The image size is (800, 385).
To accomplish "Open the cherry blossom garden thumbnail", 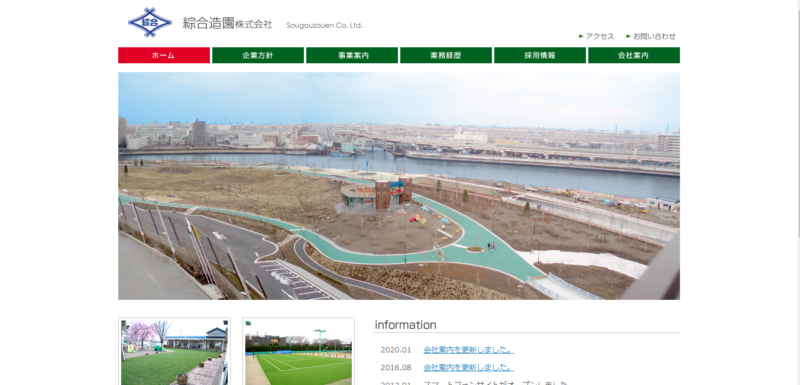I will (x=174, y=351).
